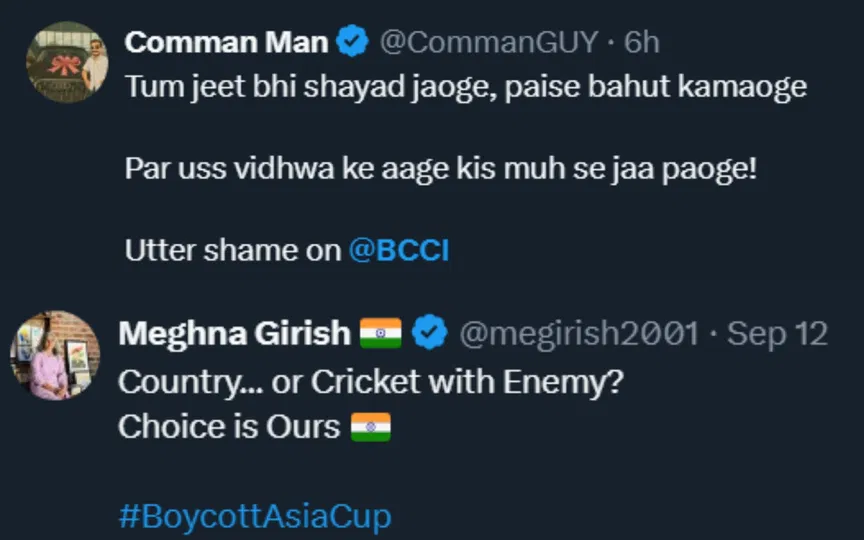Viewport: 864px width, 540px height.
Task: Open Meghna Girish's profile picture
Action: pyautogui.click(x=55, y=355)
